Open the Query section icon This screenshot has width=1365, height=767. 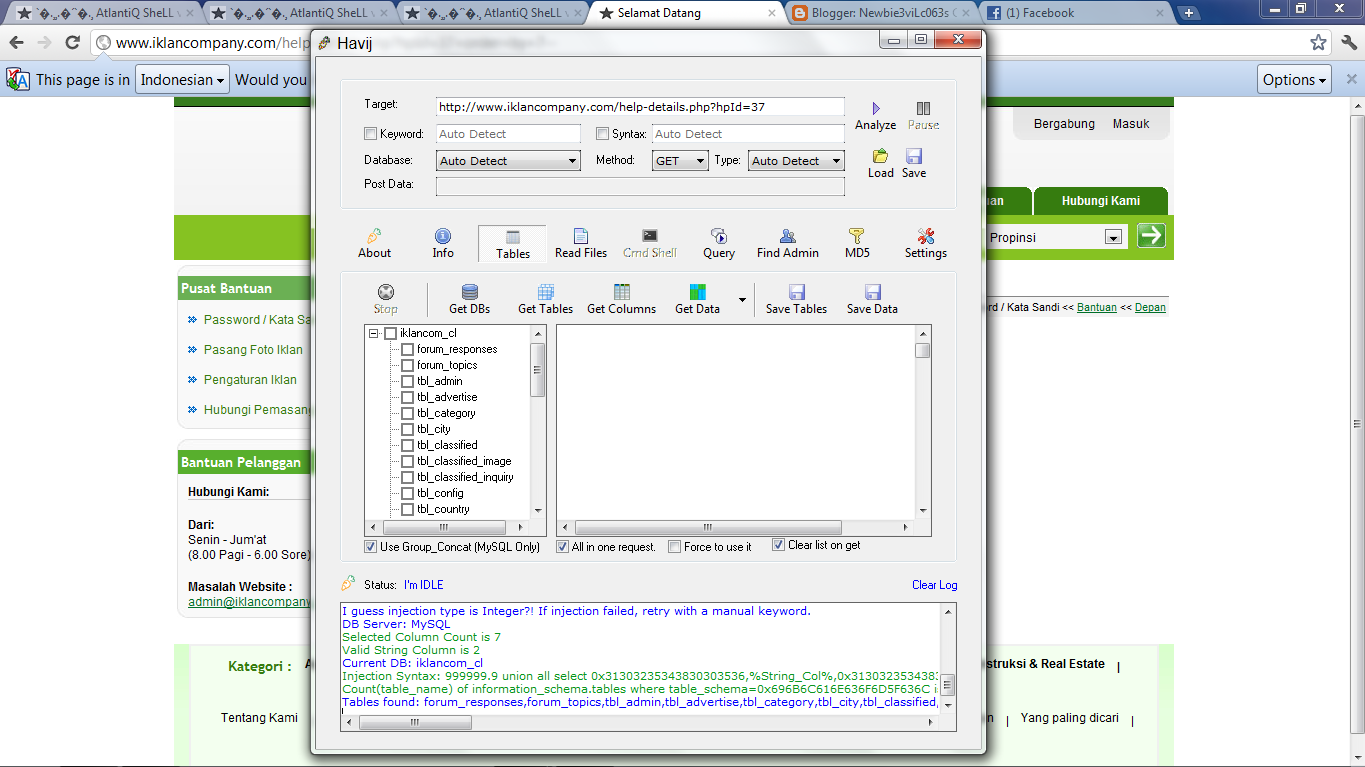click(x=718, y=236)
